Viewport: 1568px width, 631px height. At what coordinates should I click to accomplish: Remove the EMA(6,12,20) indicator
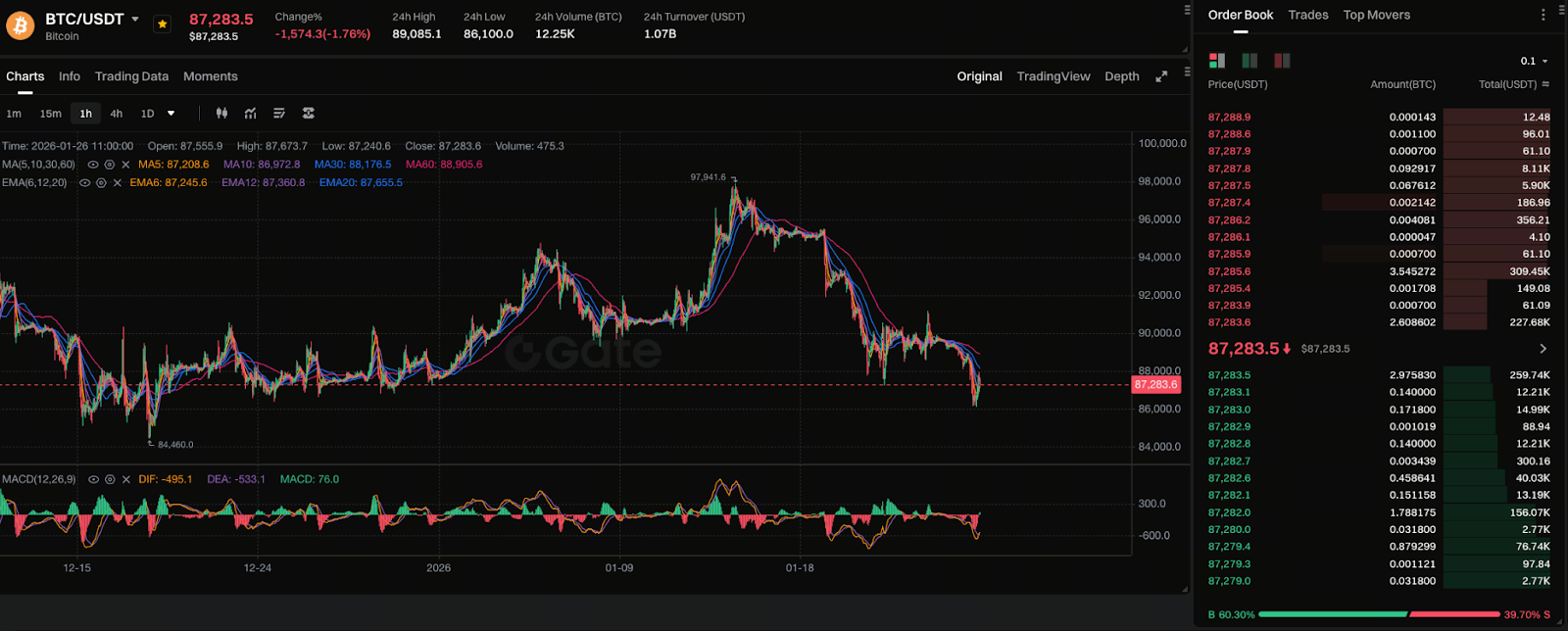(118, 183)
